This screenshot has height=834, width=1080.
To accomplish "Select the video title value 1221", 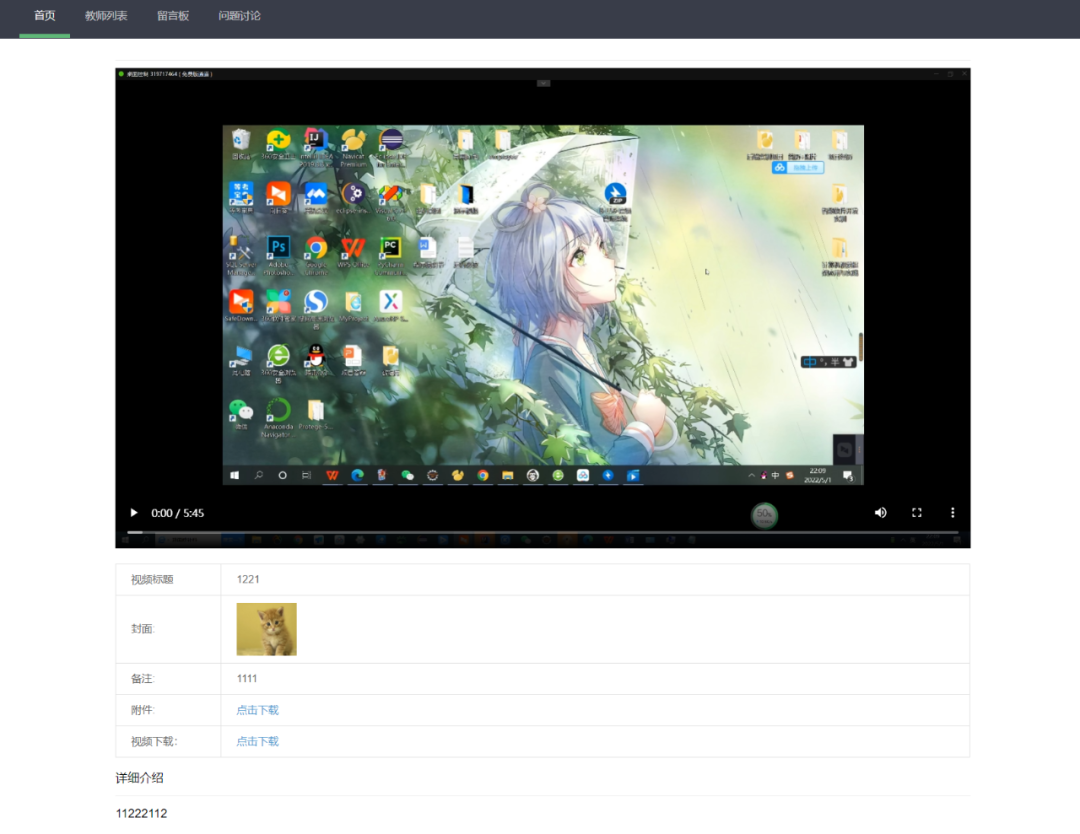I will point(248,579).
